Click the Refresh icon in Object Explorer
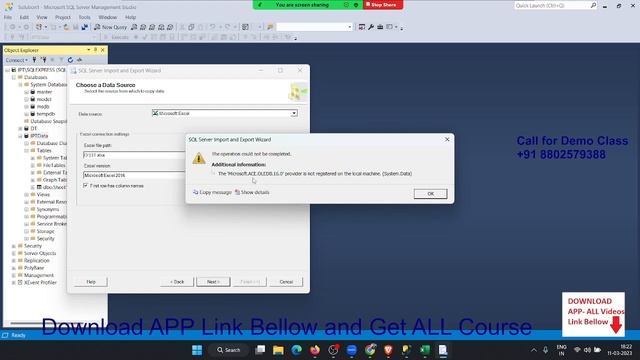 tap(70, 60)
